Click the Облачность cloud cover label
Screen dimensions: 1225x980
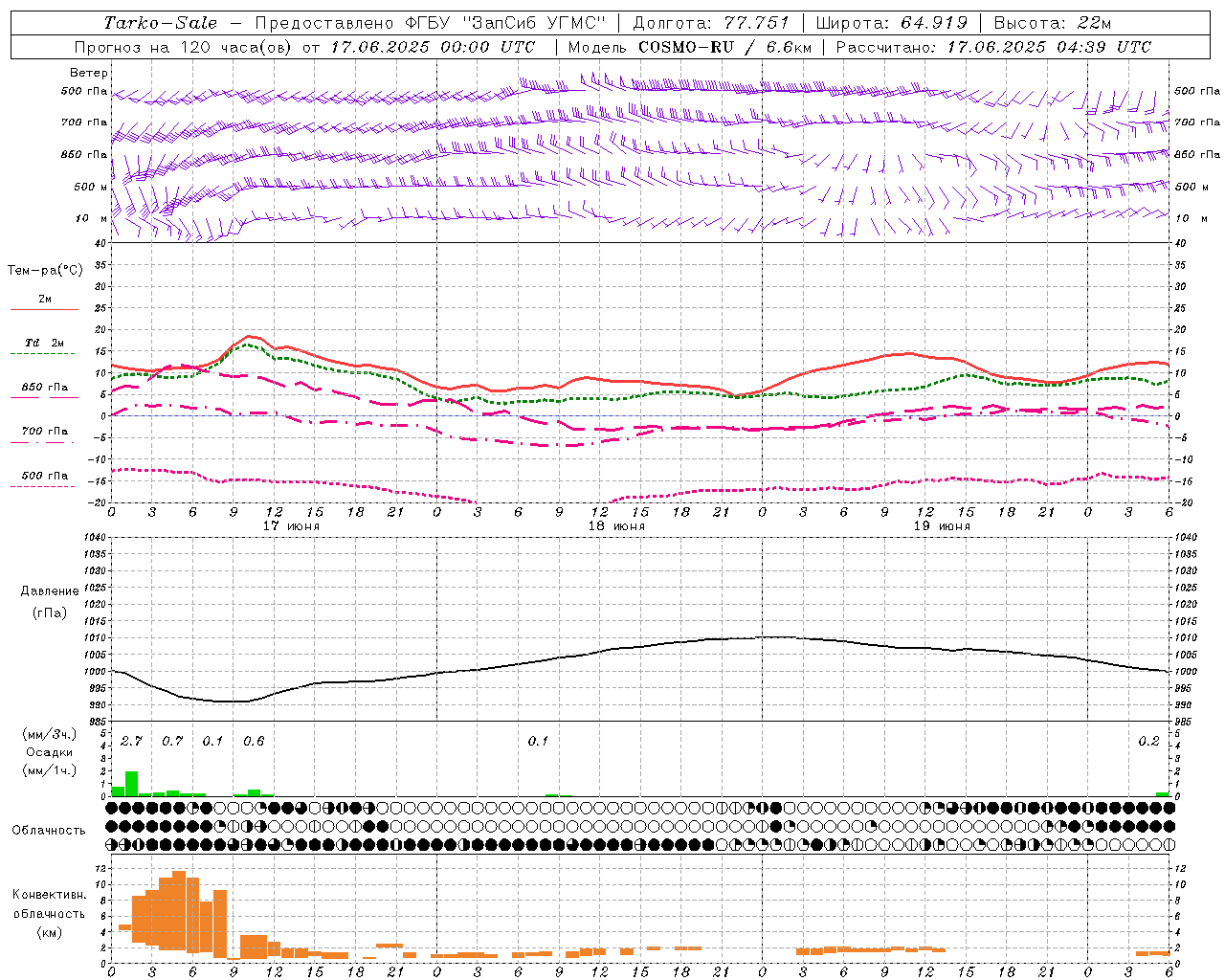(x=49, y=831)
